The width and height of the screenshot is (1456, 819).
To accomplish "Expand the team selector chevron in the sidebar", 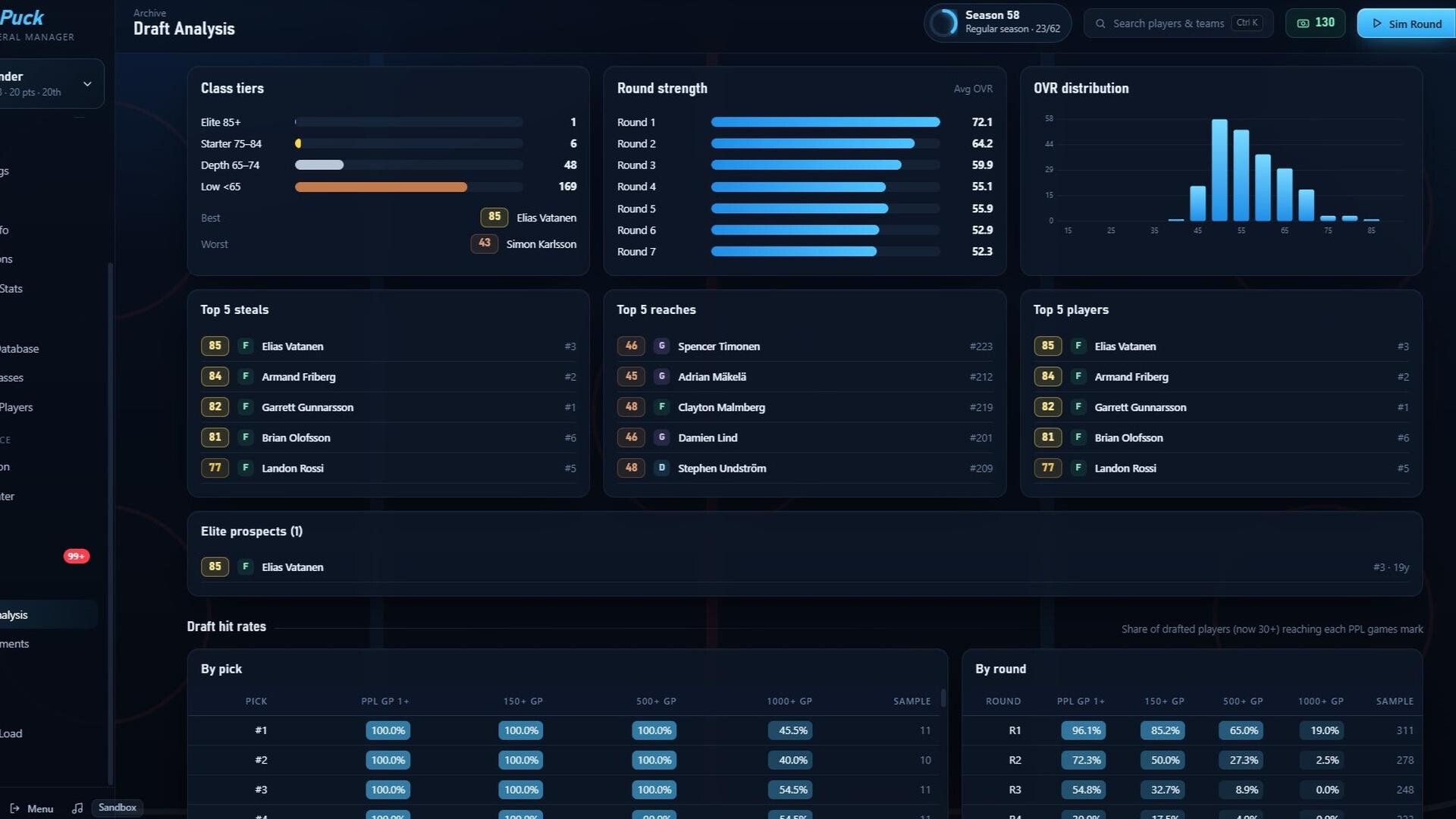I will tap(87, 83).
